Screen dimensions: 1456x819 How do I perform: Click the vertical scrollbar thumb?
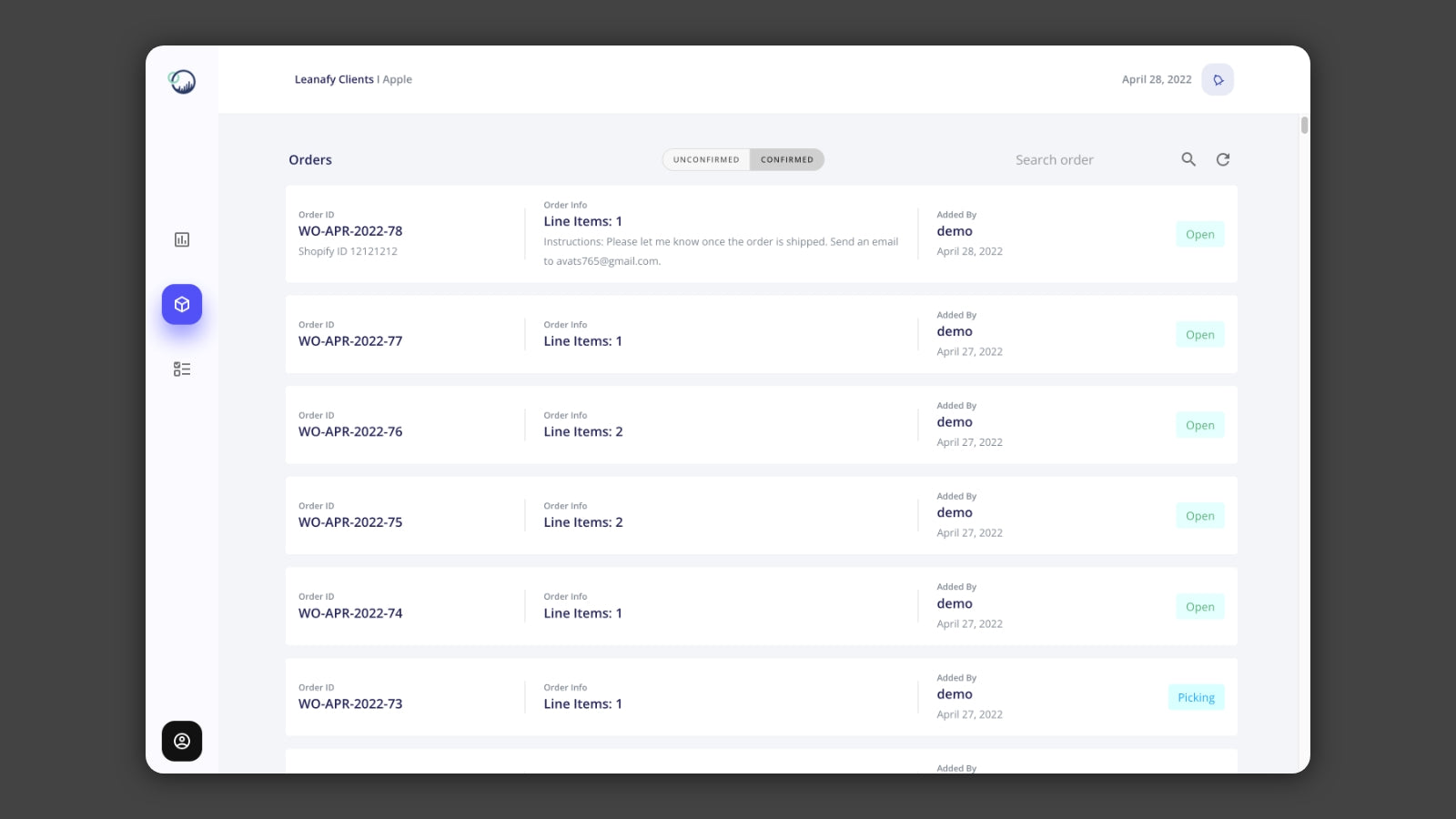pos(1304,126)
